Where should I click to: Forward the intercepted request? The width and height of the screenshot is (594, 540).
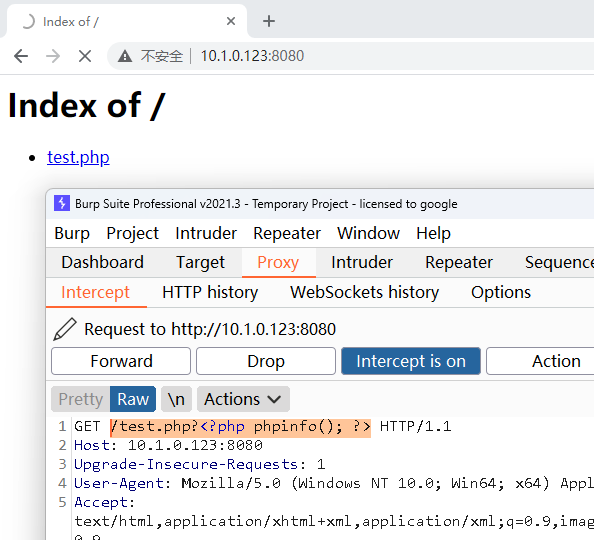tap(121, 361)
